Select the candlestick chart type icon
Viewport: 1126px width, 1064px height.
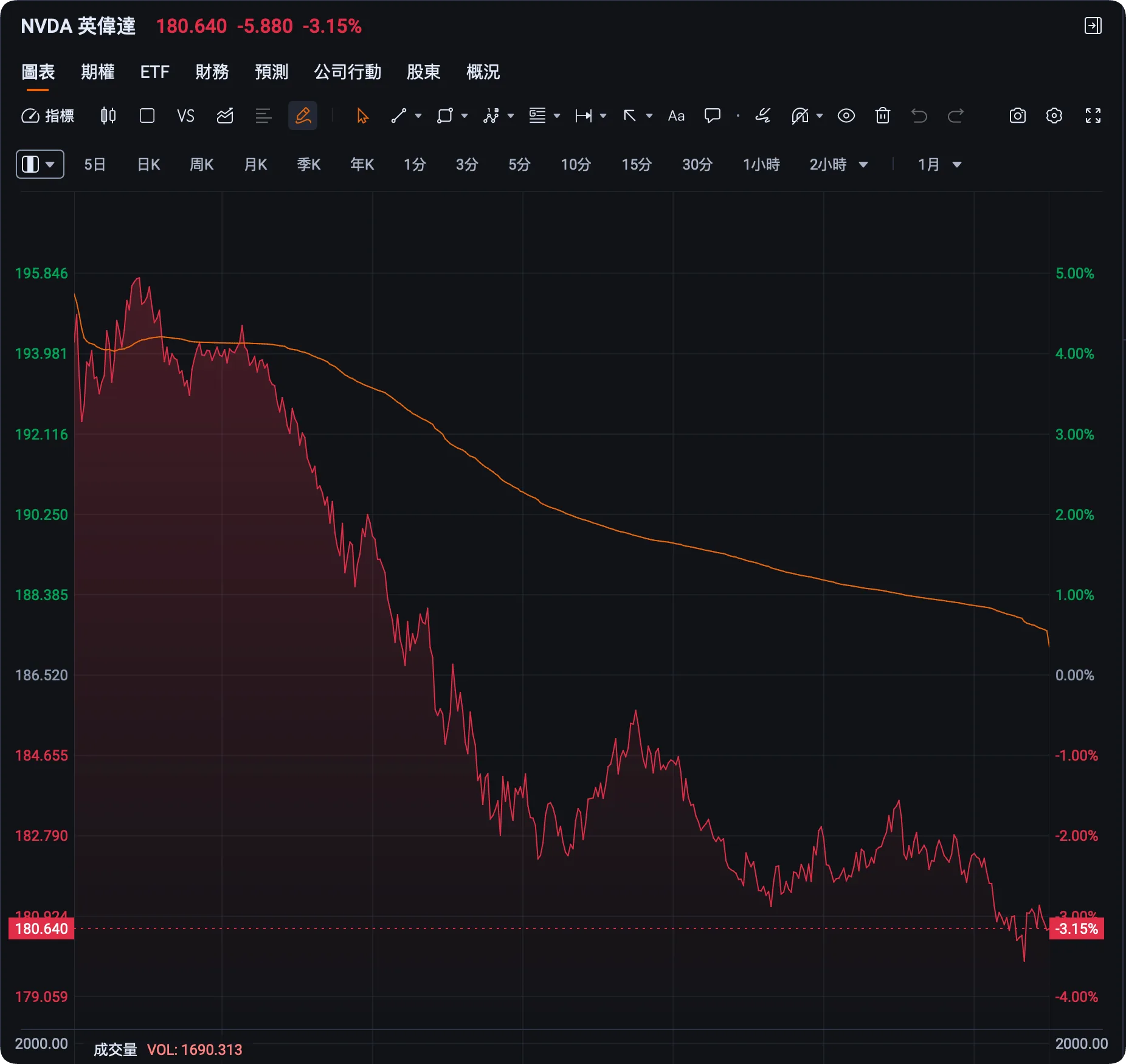108,116
